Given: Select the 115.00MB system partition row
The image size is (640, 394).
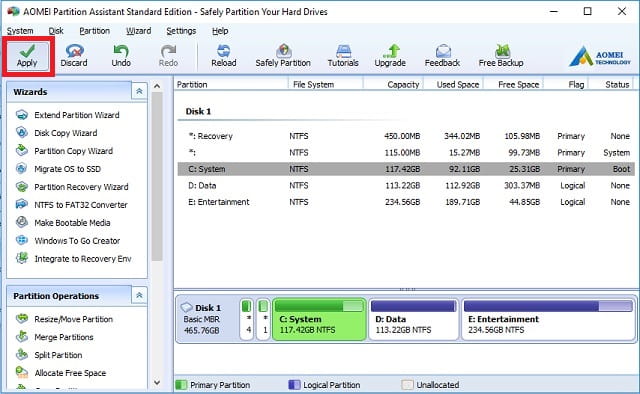Looking at the screenshot, I should click(x=406, y=153).
